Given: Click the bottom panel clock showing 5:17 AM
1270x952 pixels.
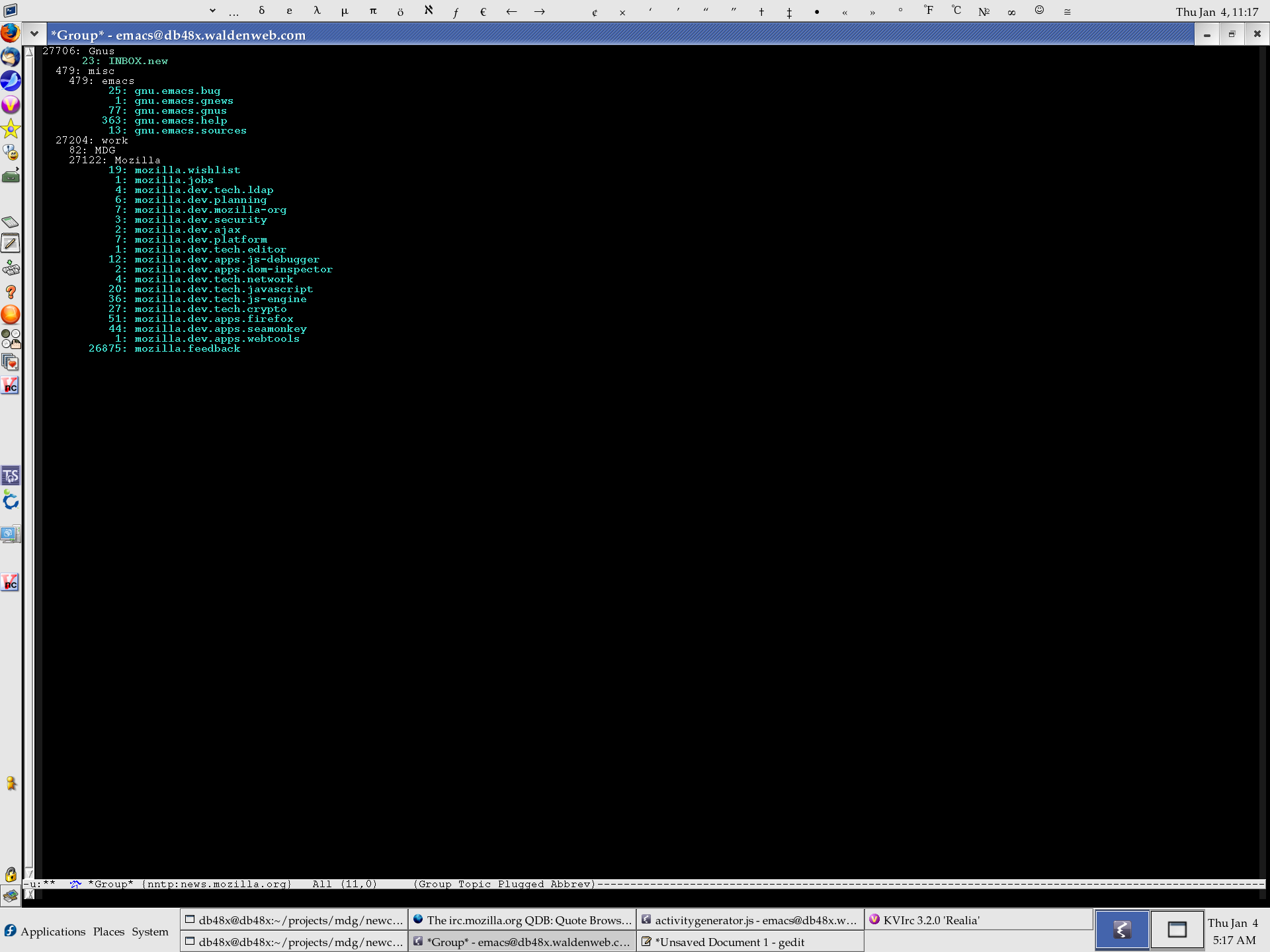Looking at the screenshot, I should pos(1234,931).
